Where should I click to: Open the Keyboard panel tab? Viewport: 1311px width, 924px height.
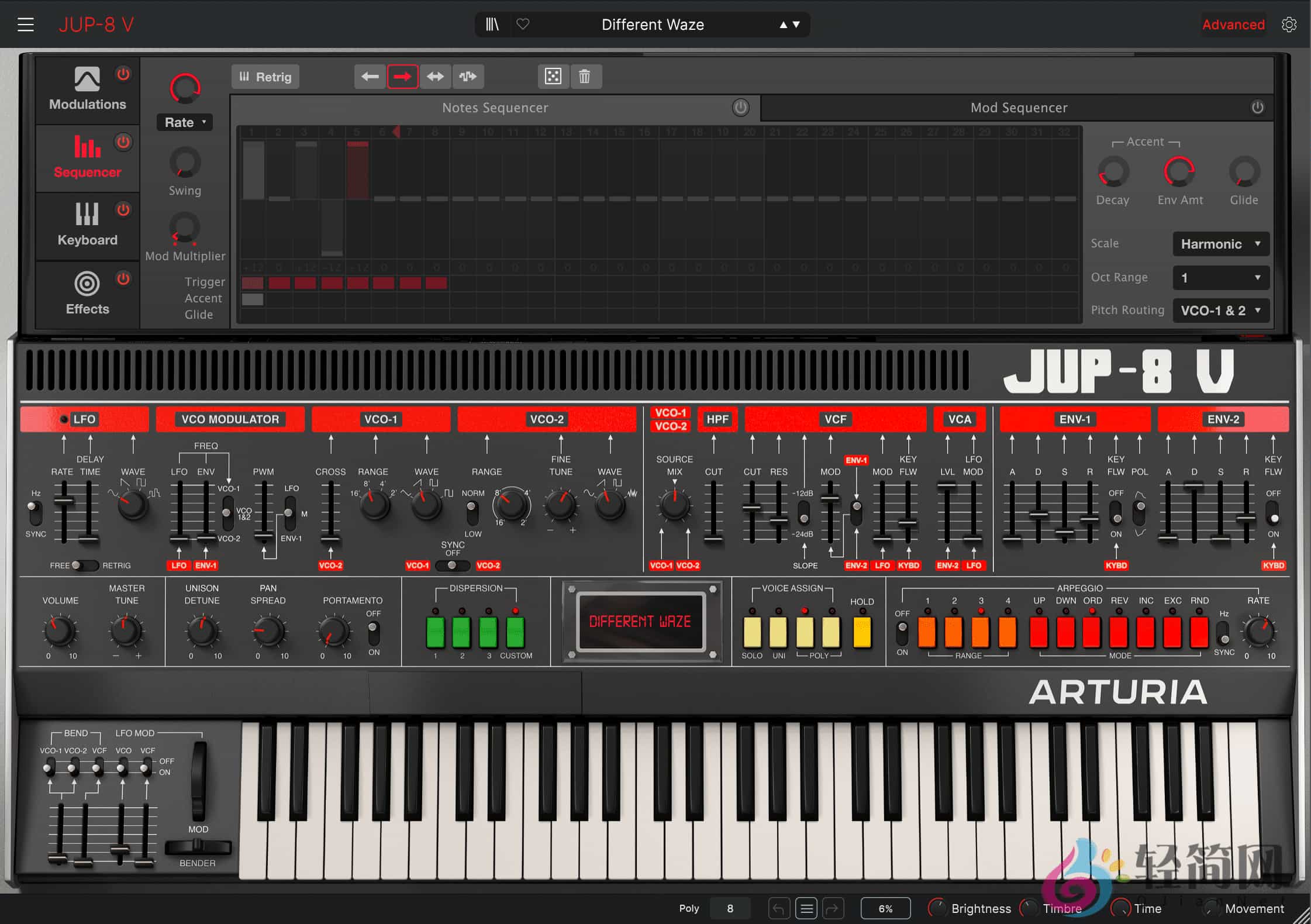(x=87, y=225)
